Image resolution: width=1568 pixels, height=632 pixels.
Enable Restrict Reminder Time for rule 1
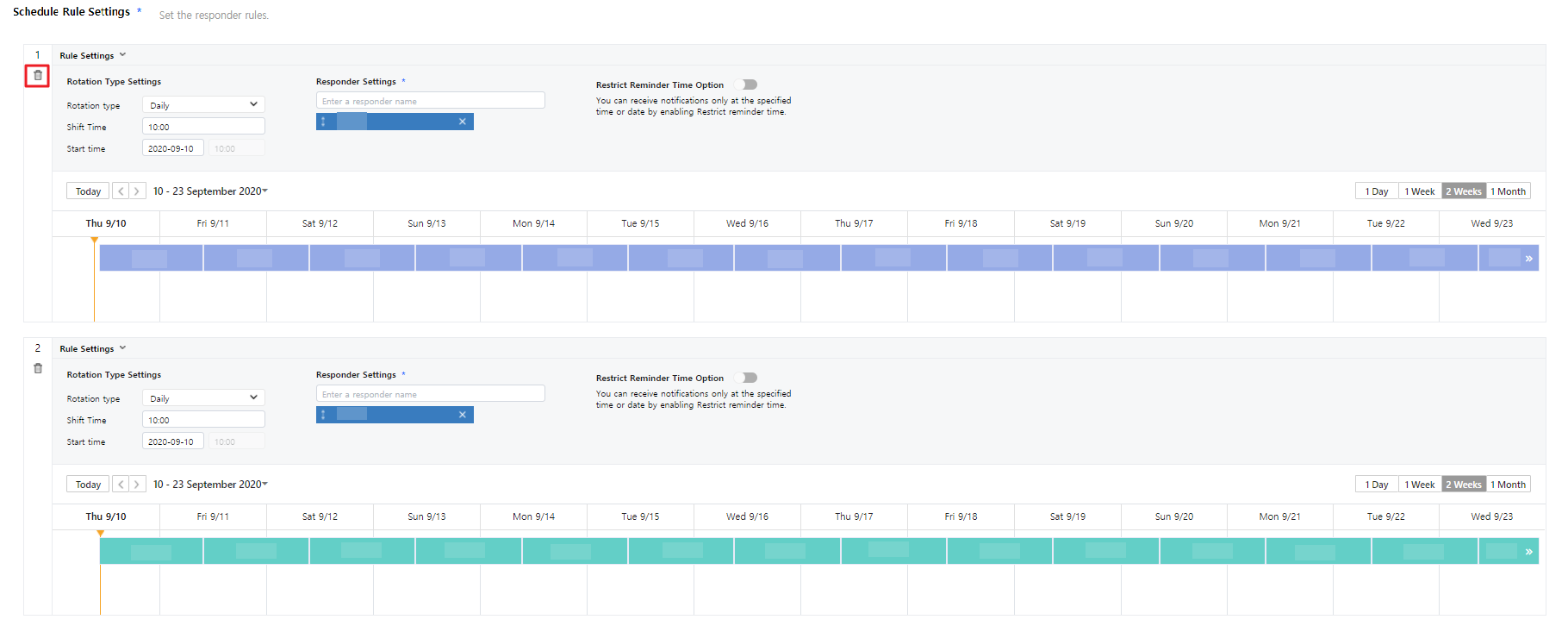tap(749, 84)
